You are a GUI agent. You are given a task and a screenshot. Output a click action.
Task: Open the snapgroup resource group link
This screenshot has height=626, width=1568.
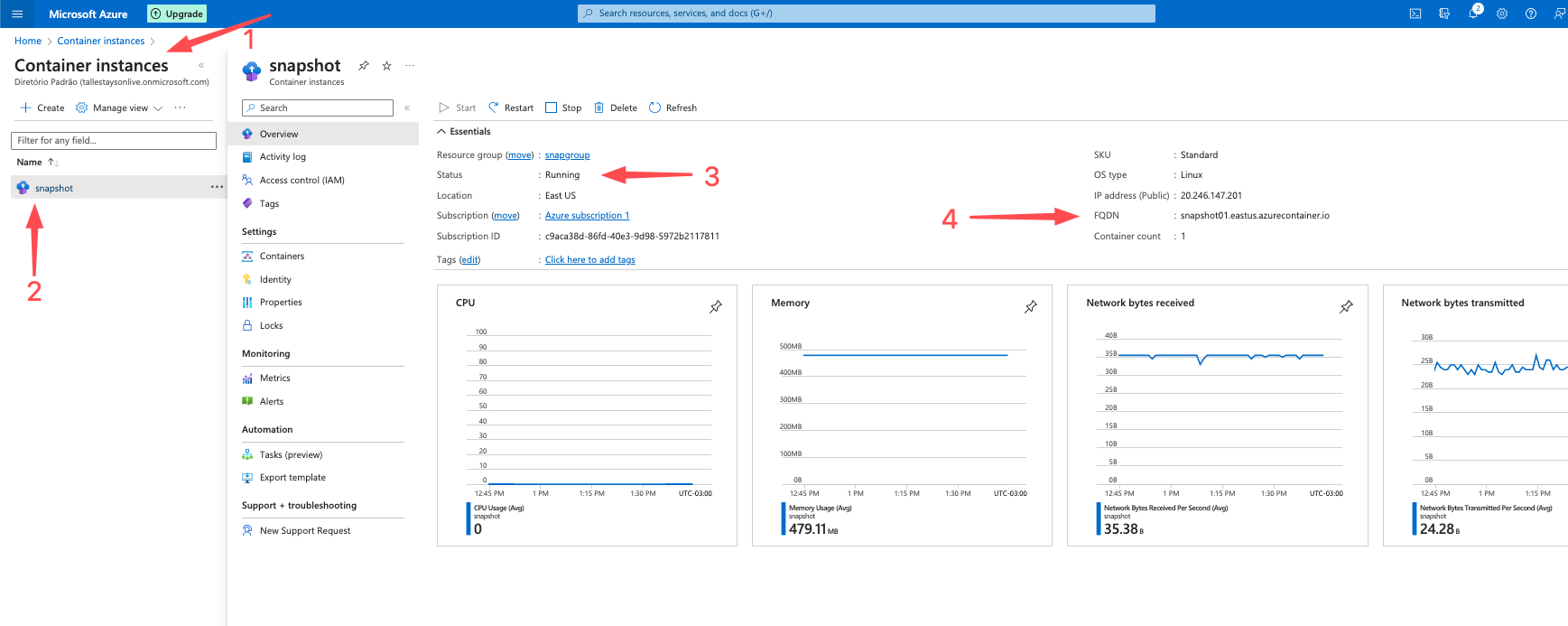point(567,155)
